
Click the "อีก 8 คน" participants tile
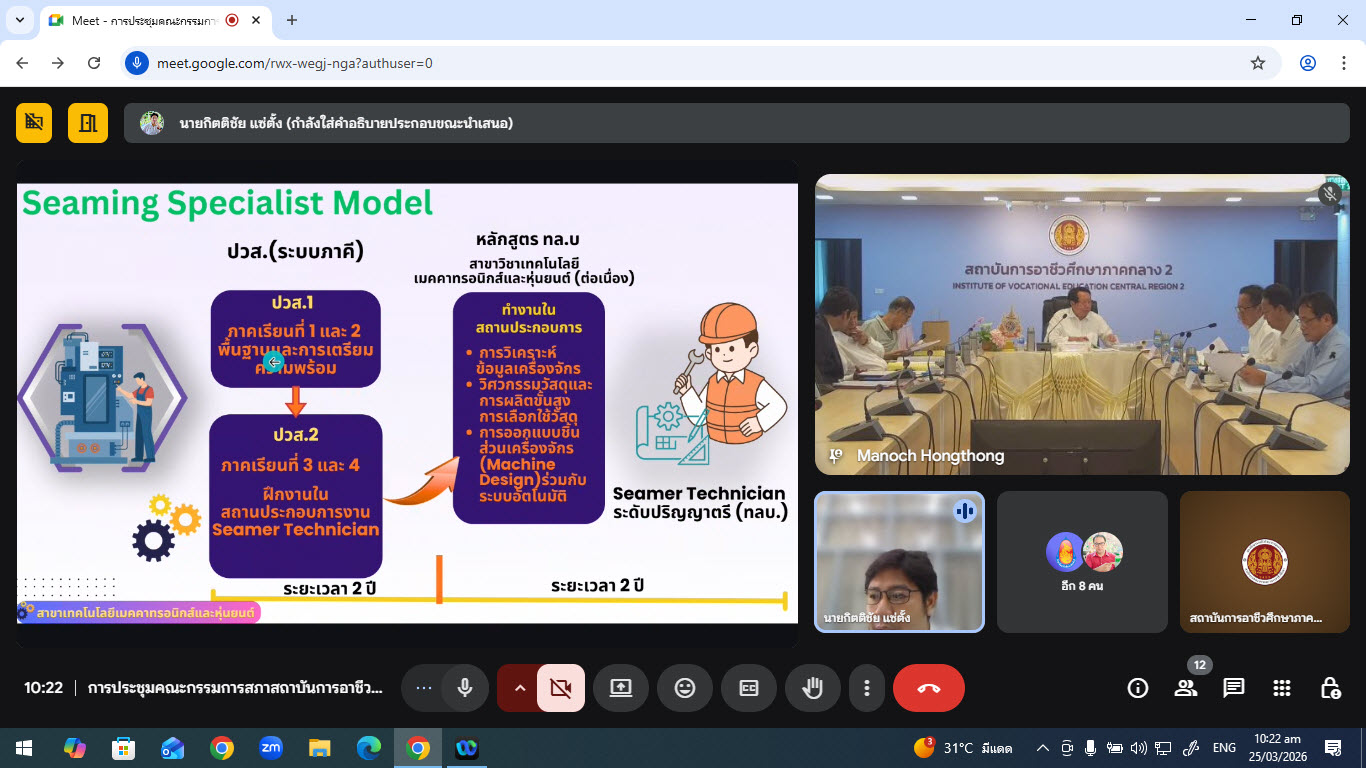[1082, 561]
